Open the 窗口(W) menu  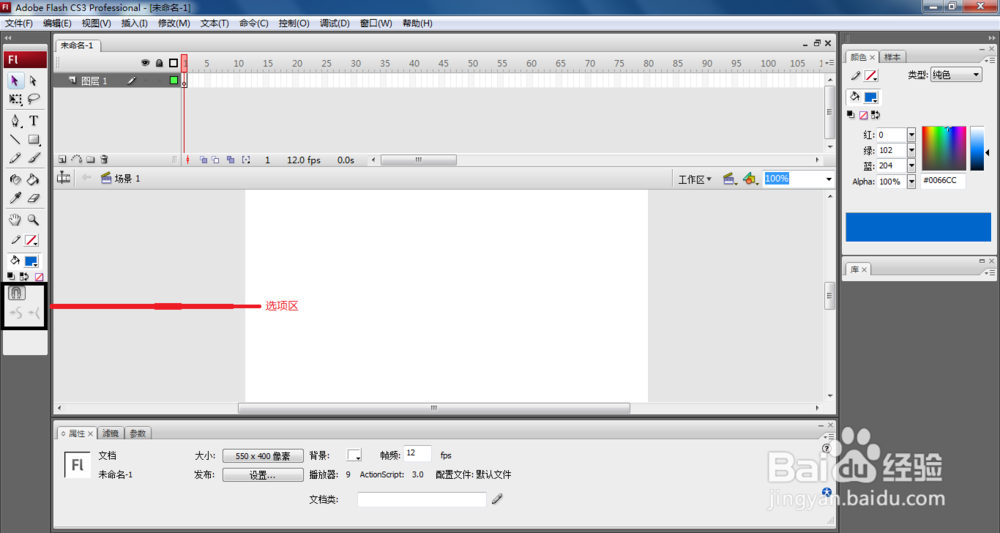376,23
